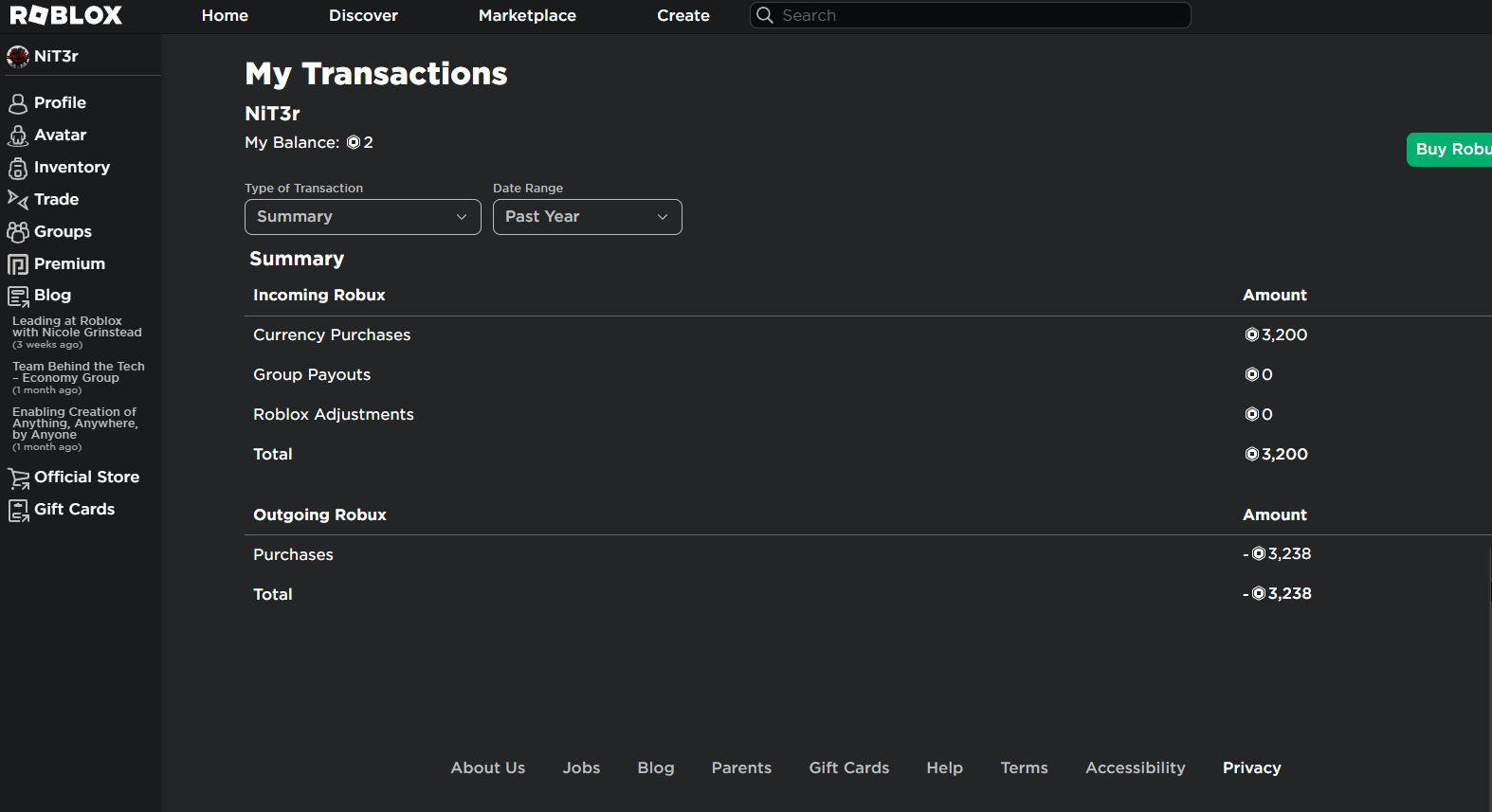The image size is (1492, 812).
Task: Go to the Discover tab
Action: pos(363,16)
